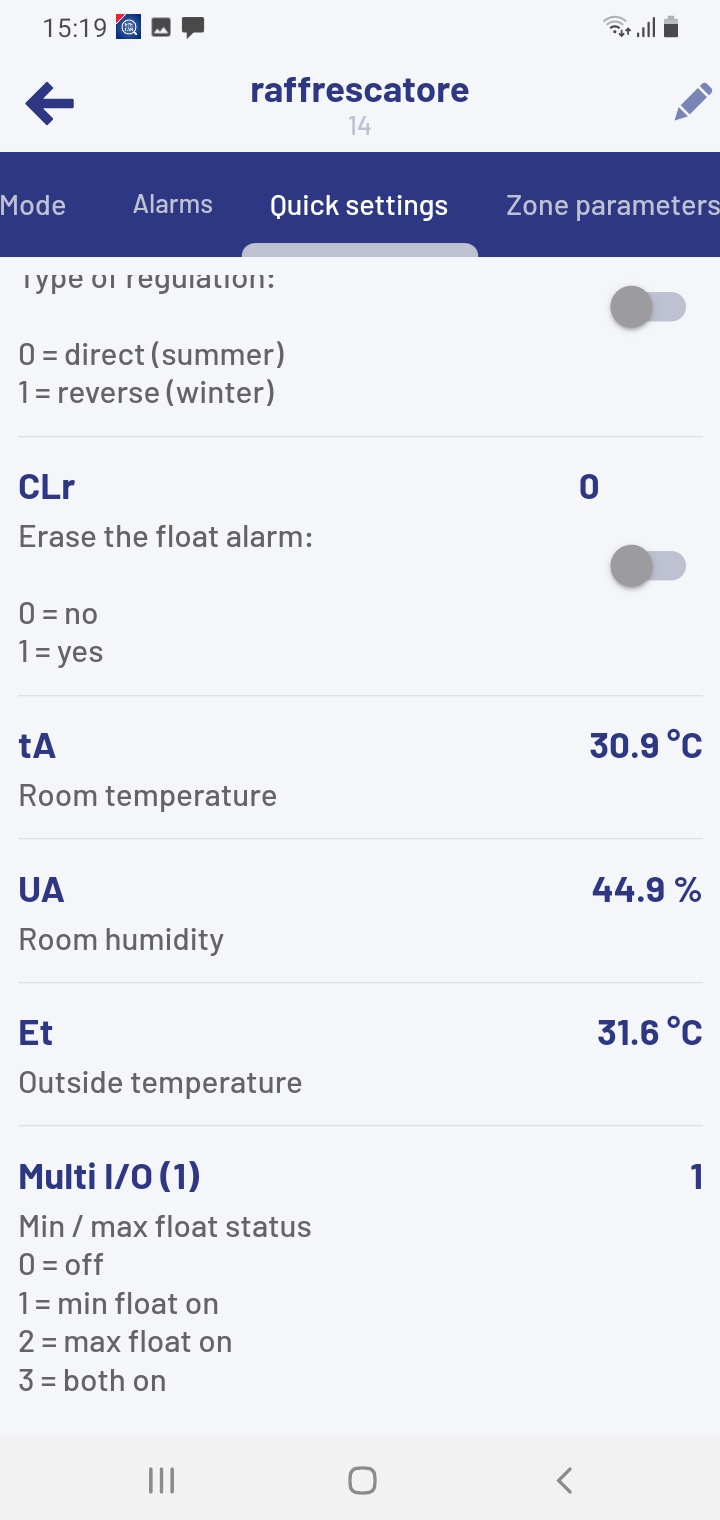Enable the CLr erase float alarm switch
Screen dimensions: 720x1520
[648, 567]
